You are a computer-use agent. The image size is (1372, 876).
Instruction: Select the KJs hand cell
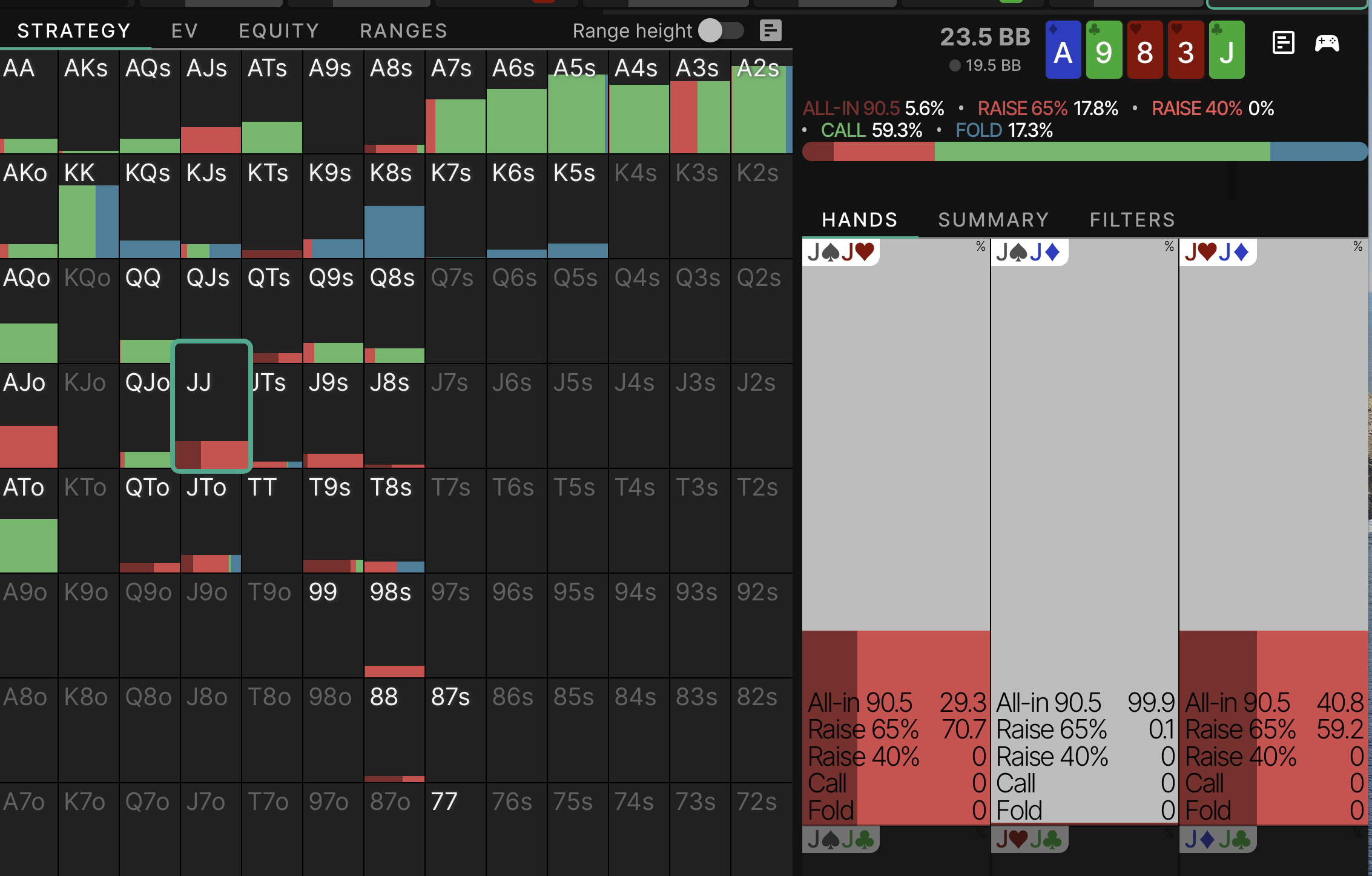point(211,207)
